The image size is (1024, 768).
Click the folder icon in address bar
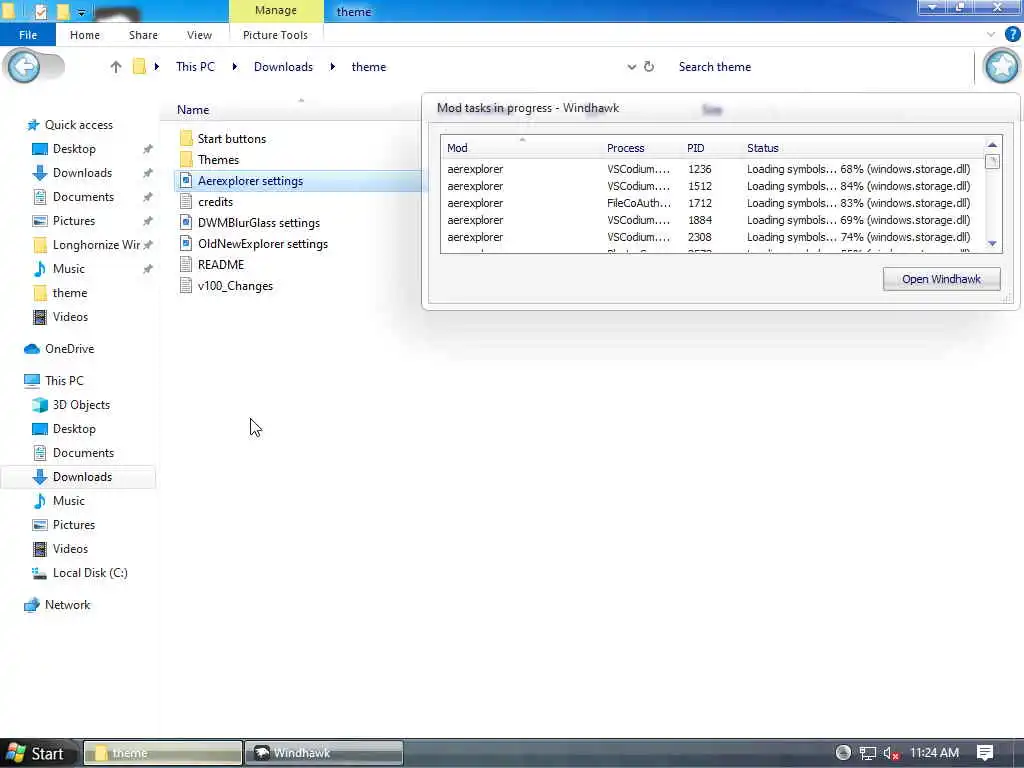coord(139,67)
